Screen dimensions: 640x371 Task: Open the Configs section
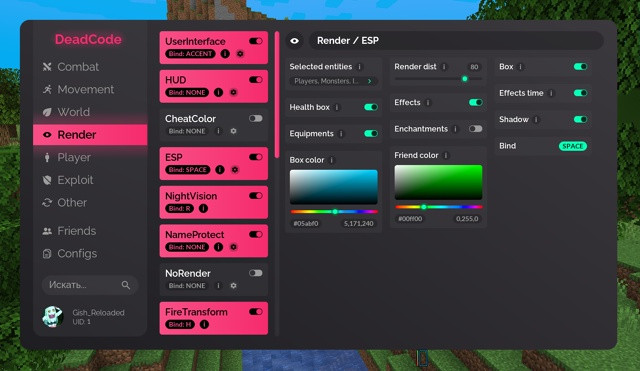90,254
